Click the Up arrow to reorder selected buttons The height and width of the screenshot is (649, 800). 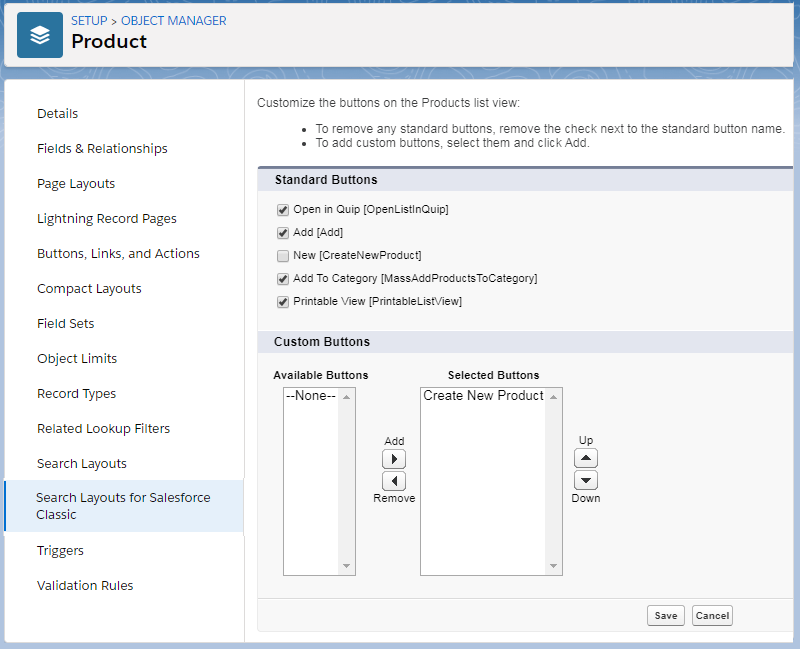pyautogui.click(x=585, y=458)
